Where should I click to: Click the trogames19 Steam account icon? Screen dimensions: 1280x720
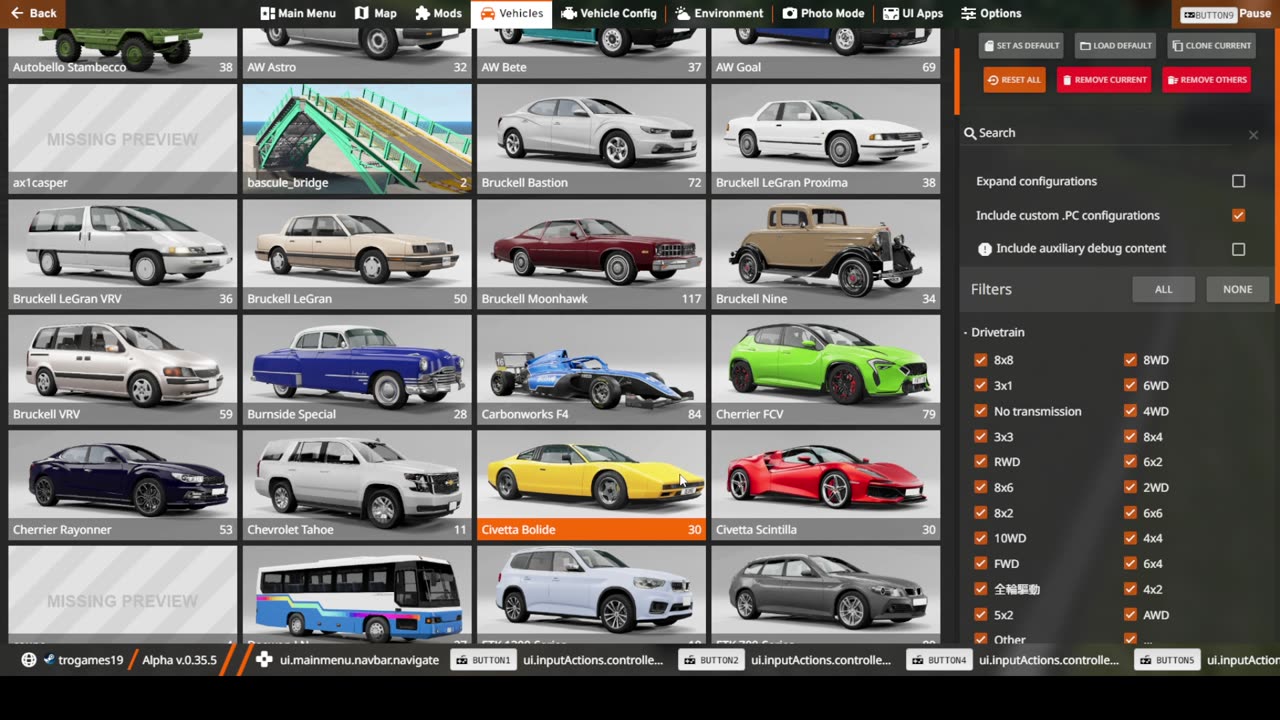49,660
